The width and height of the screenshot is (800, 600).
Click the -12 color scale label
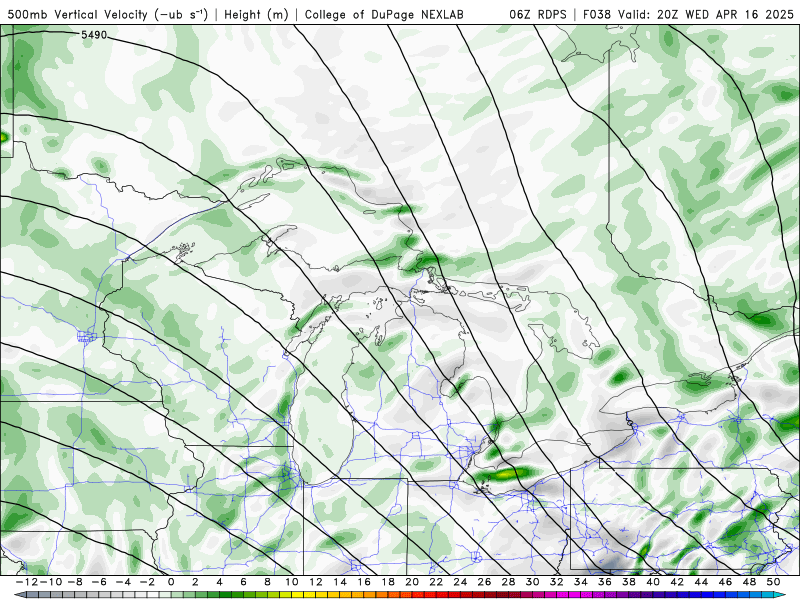point(26,582)
